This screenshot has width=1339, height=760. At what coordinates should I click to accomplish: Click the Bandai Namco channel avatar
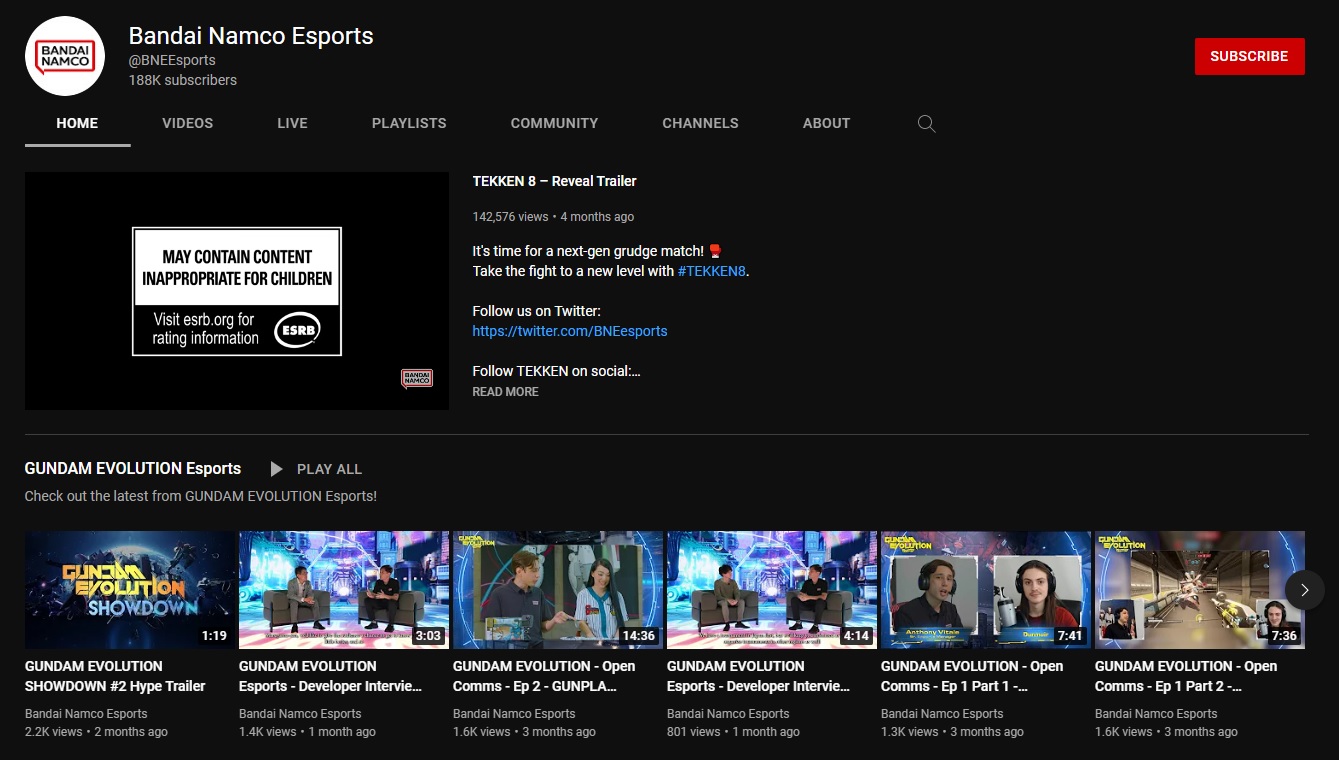pos(65,56)
